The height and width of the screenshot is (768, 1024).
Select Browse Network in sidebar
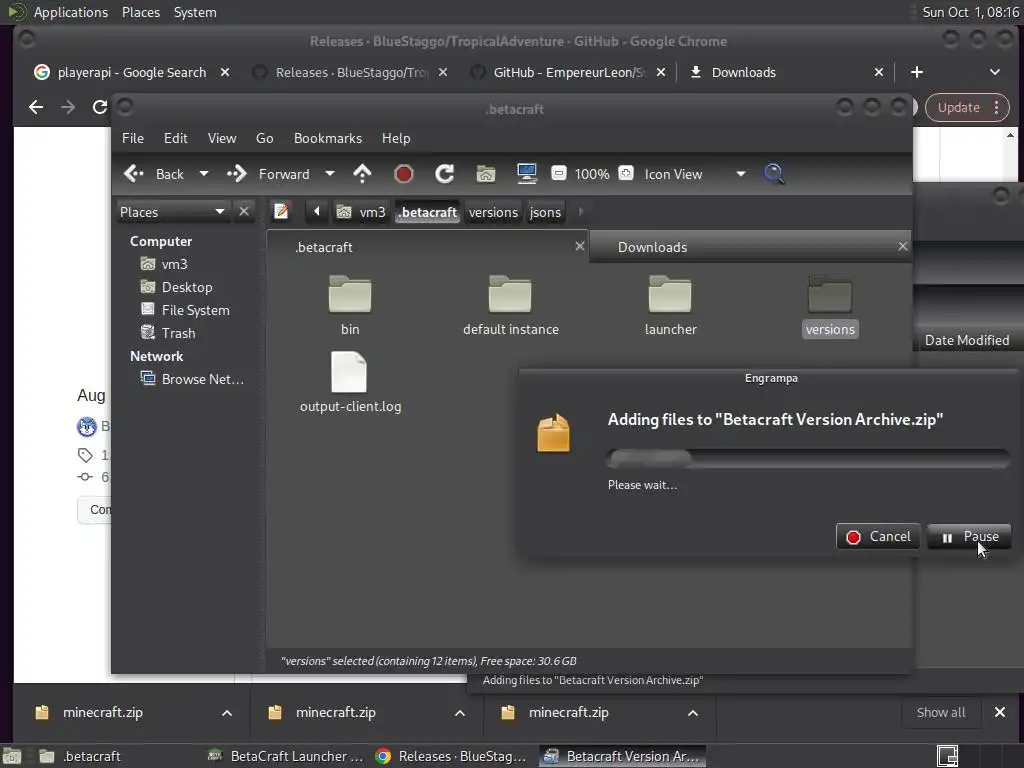click(202, 379)
